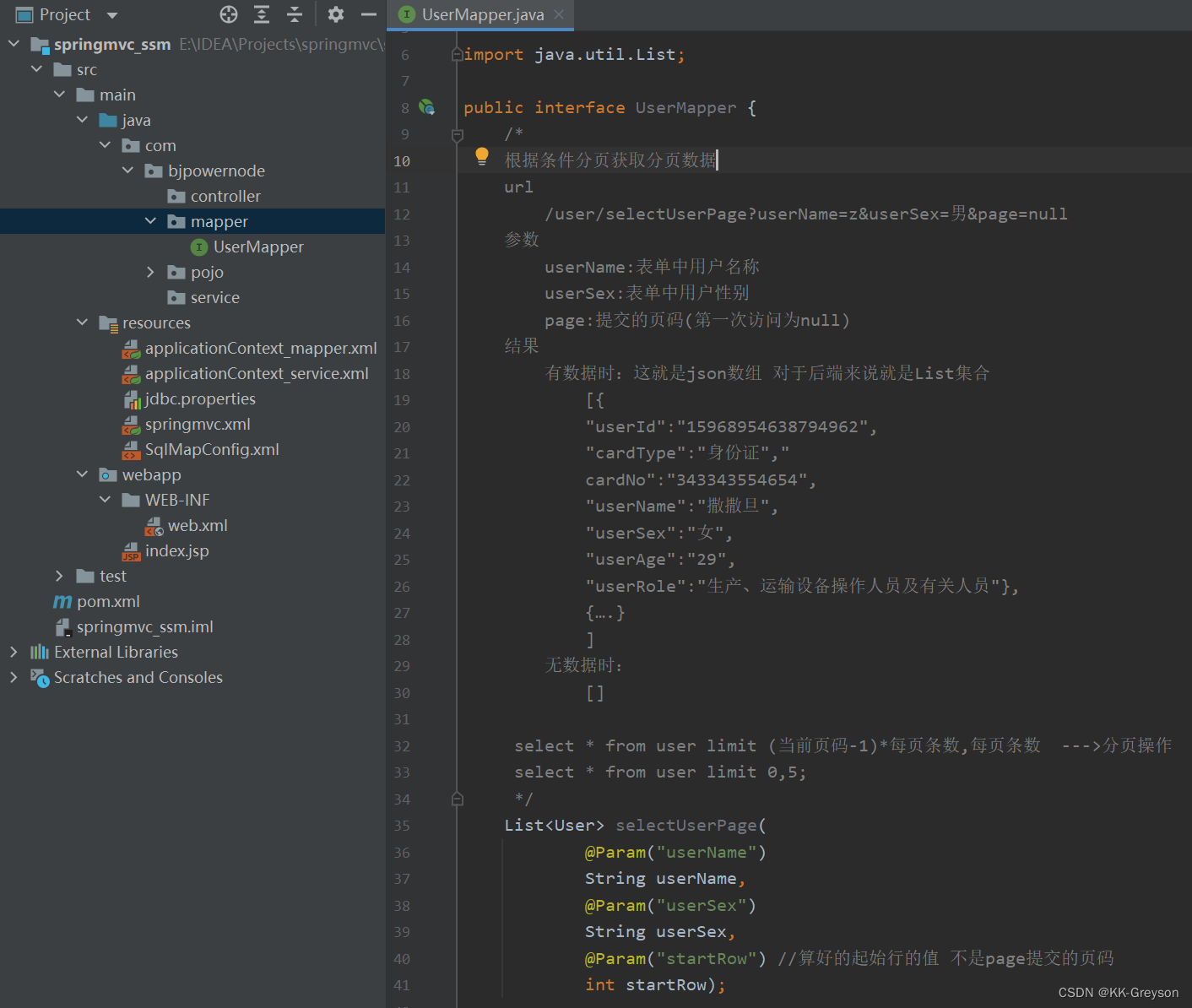Open Project panel settings gear
The image size is (1192, 1008).
coord(336,14)
